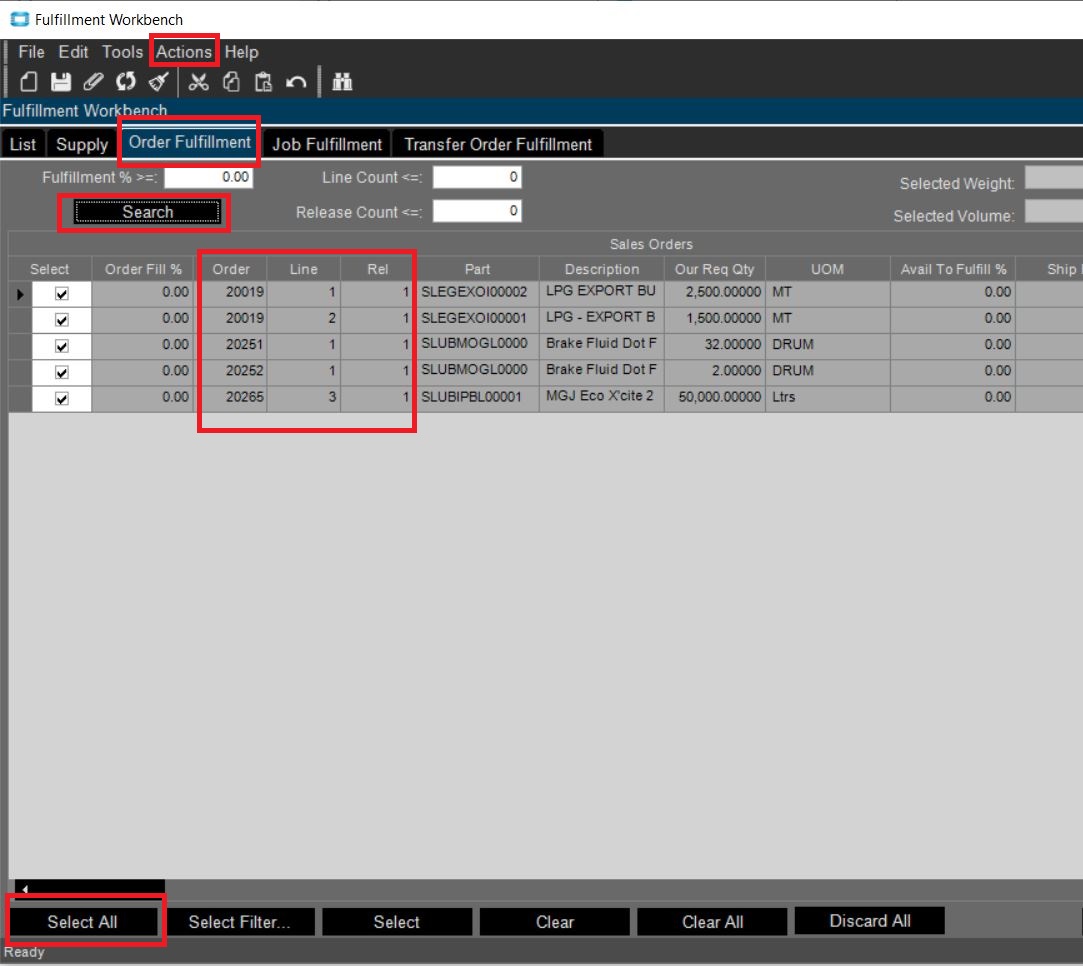Open the Tools menu
The height and width of the screenshot is (966, 1083).
click(x=122, y=52)
